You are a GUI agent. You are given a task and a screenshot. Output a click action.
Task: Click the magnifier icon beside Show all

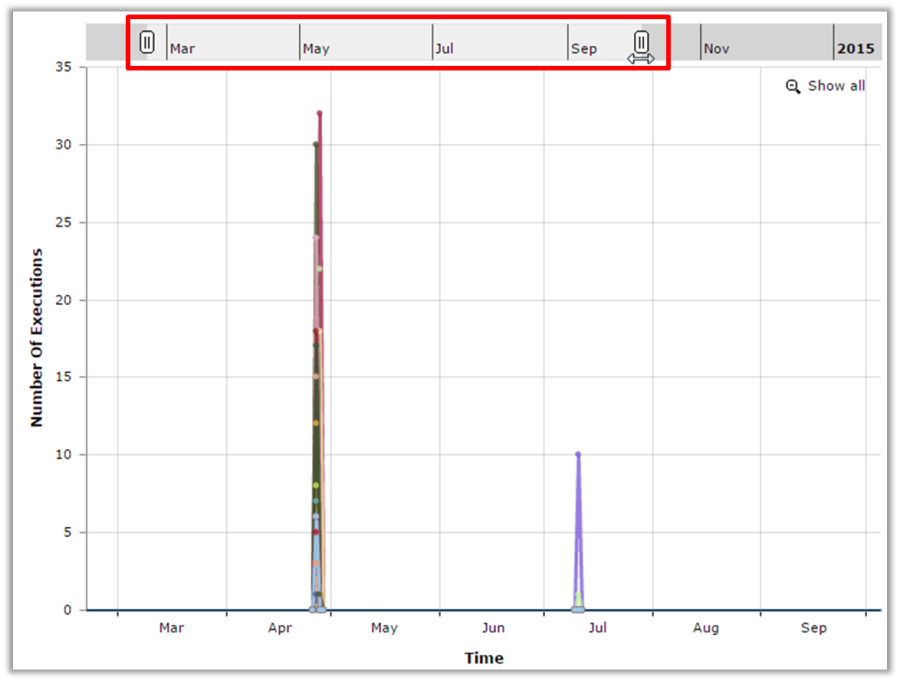(793, 87)
